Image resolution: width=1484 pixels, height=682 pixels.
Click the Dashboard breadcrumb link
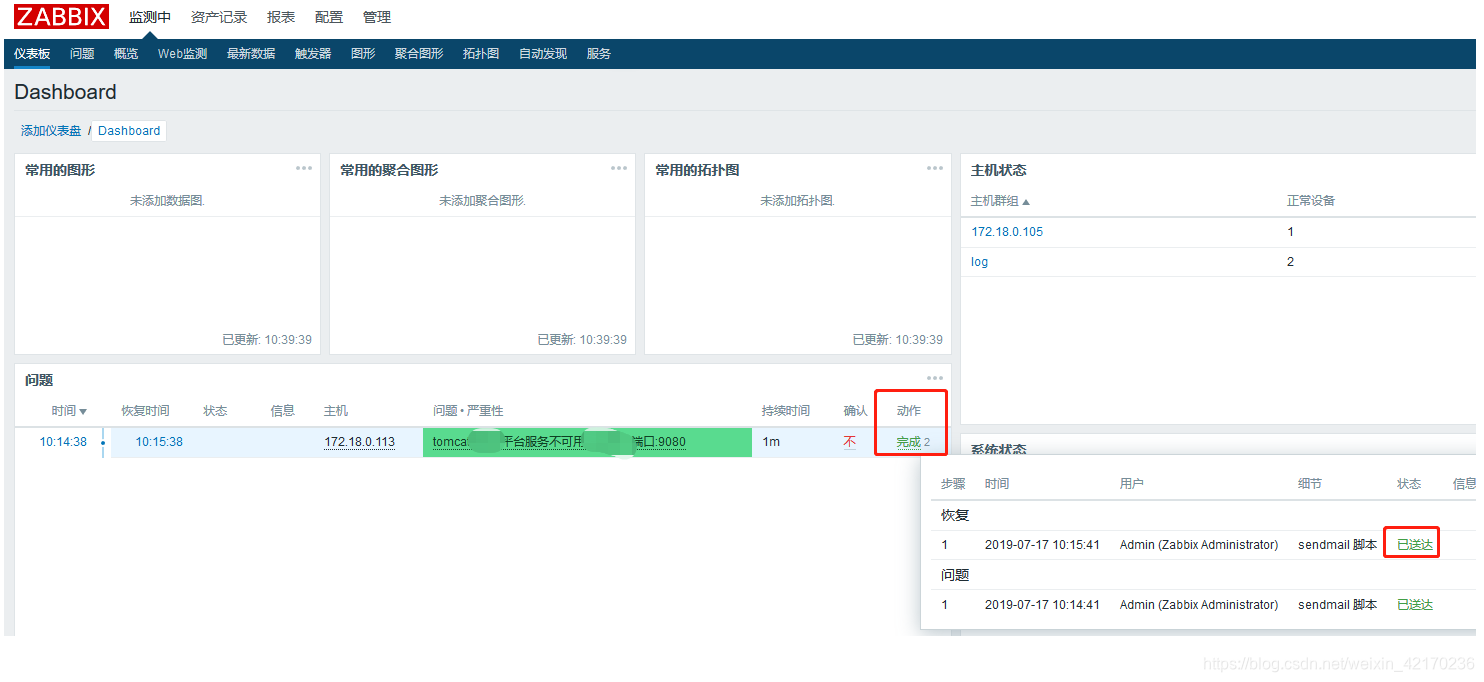tap(129, 131)
